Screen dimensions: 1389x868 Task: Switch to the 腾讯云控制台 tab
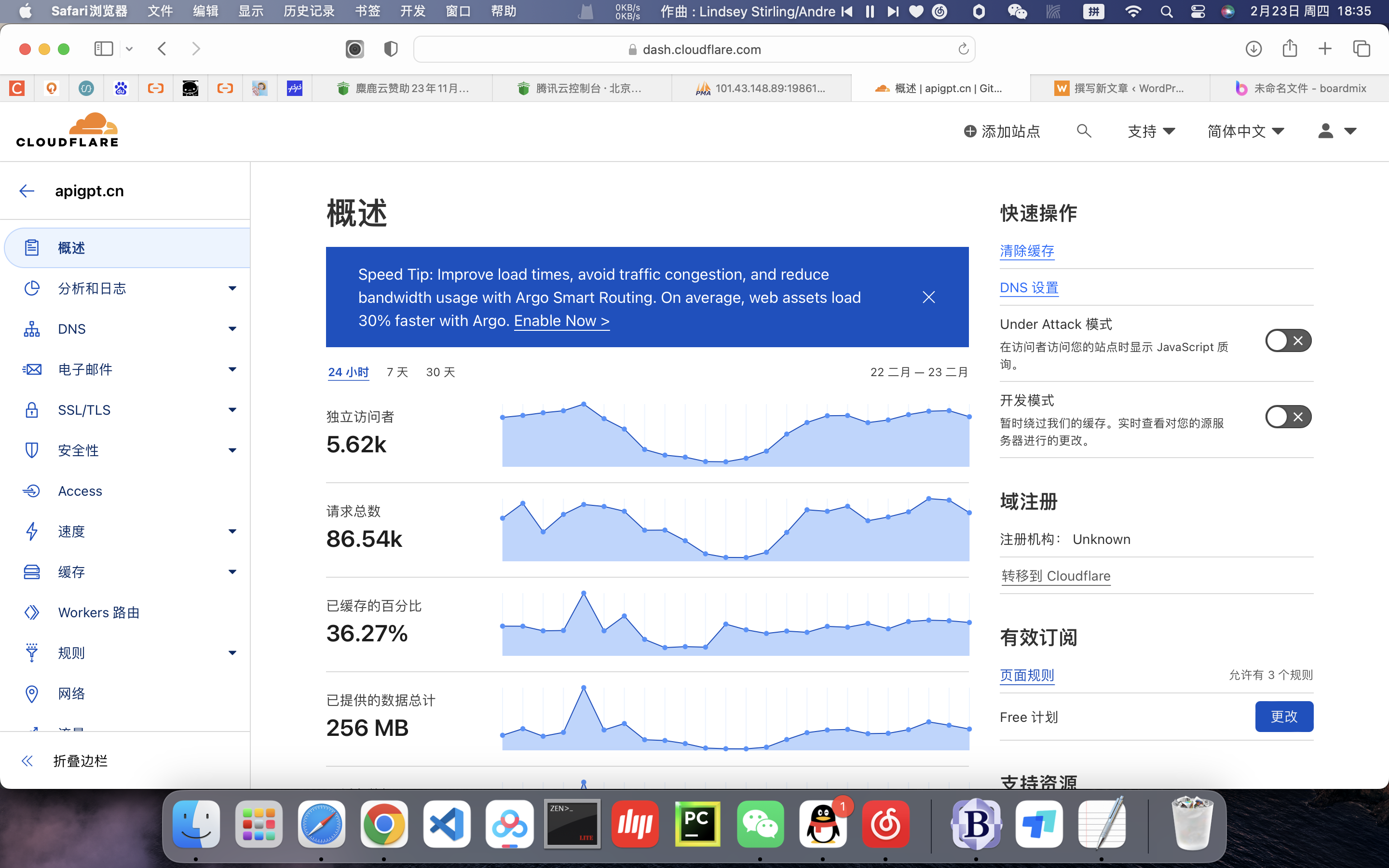pyautogui.click(x=582, y=88)
